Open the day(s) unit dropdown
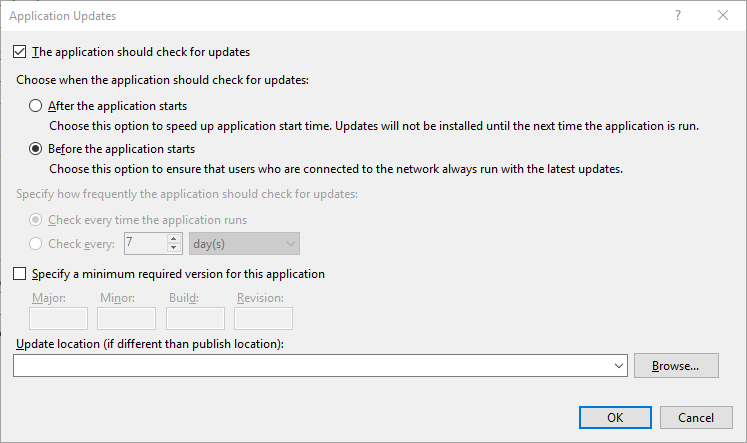The width and height of the screenshot is (747, 443). coord(244,243)
